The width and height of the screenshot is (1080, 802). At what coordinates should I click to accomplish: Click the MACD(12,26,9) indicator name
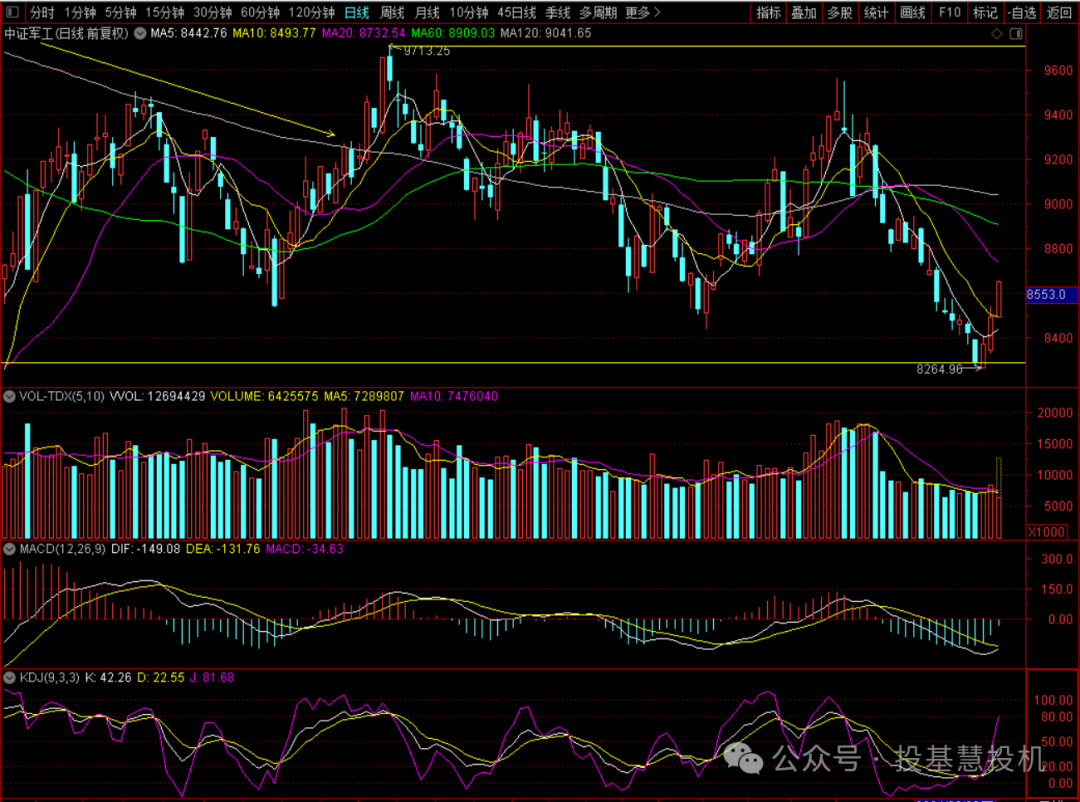pos(63,549)
